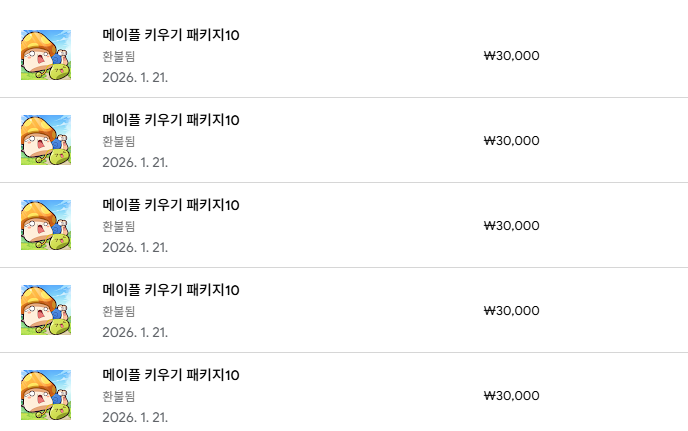
Task: Click the game icon in the fourth purchase row
Action: (x=46, y=310)
